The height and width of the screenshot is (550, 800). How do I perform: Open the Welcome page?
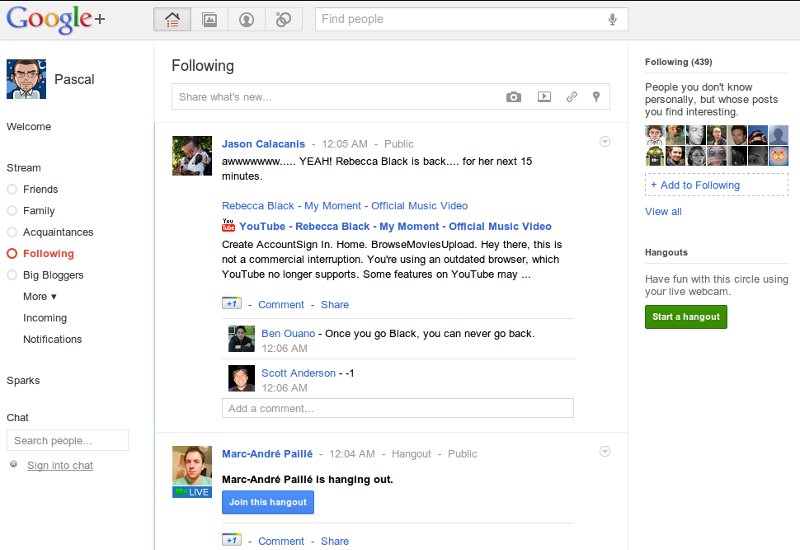coord(29,127)
